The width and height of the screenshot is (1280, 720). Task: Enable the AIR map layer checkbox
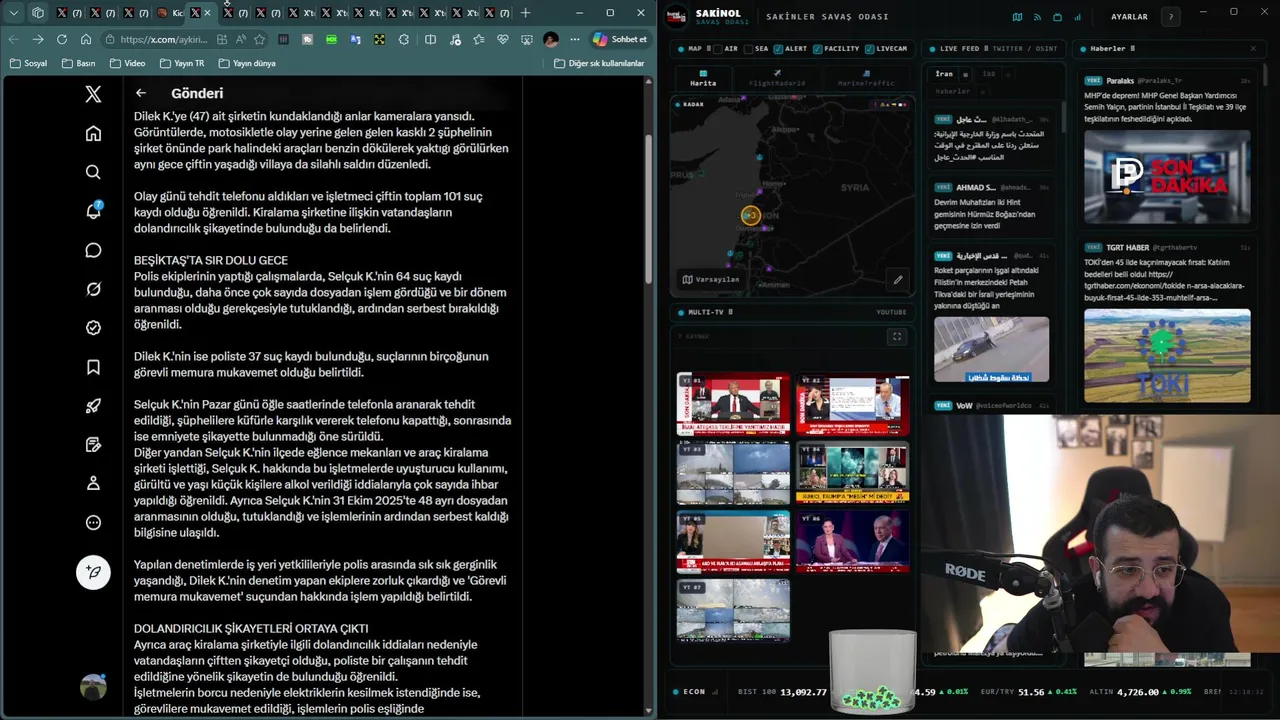(x=718, y=48)
